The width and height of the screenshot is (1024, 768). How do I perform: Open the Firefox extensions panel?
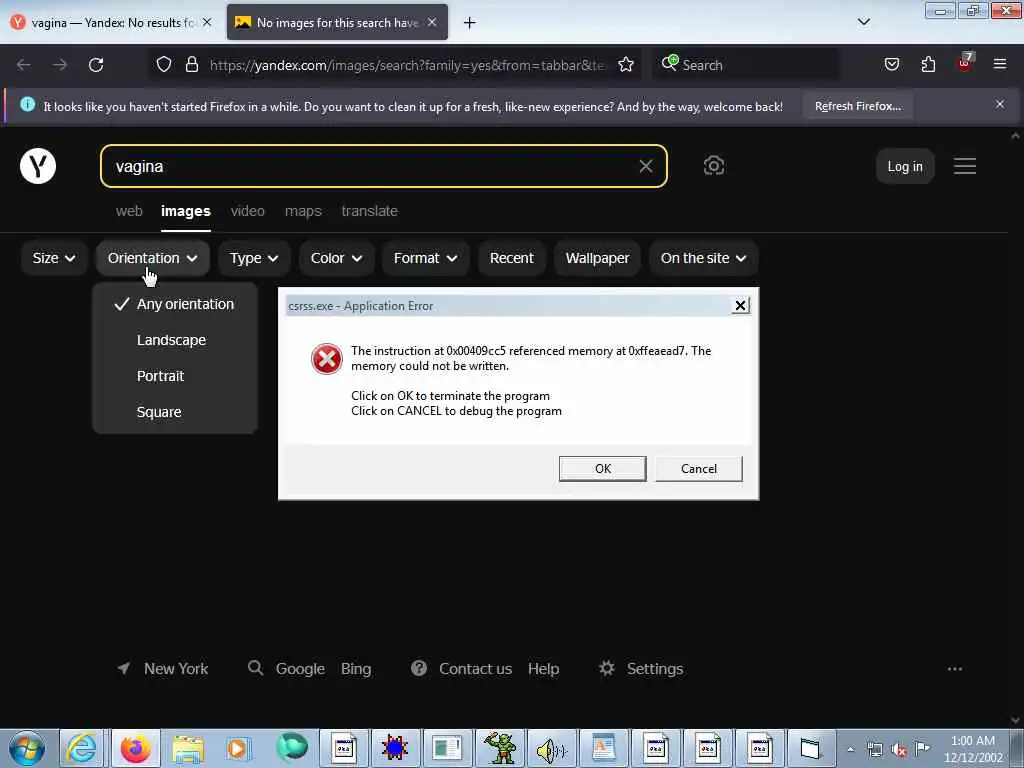(928, 64)
